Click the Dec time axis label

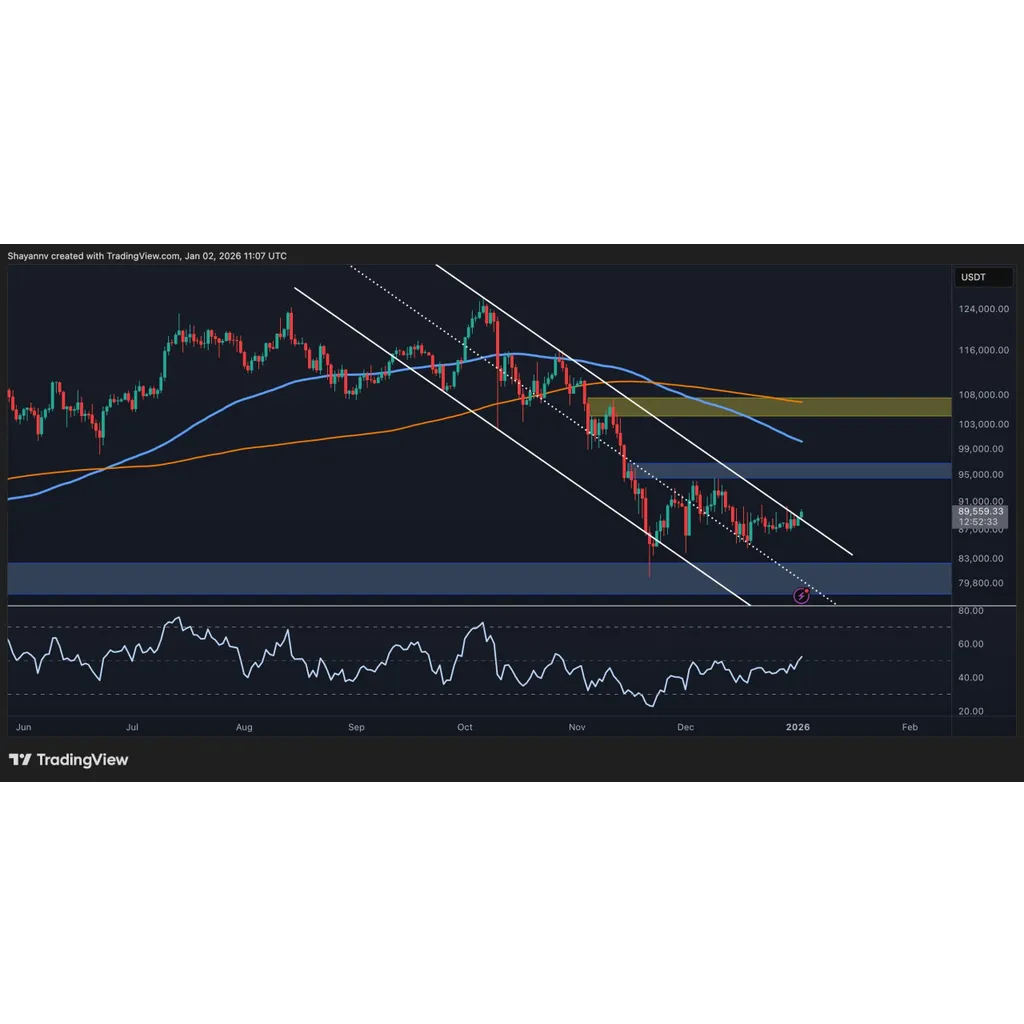tap(686, 727)
